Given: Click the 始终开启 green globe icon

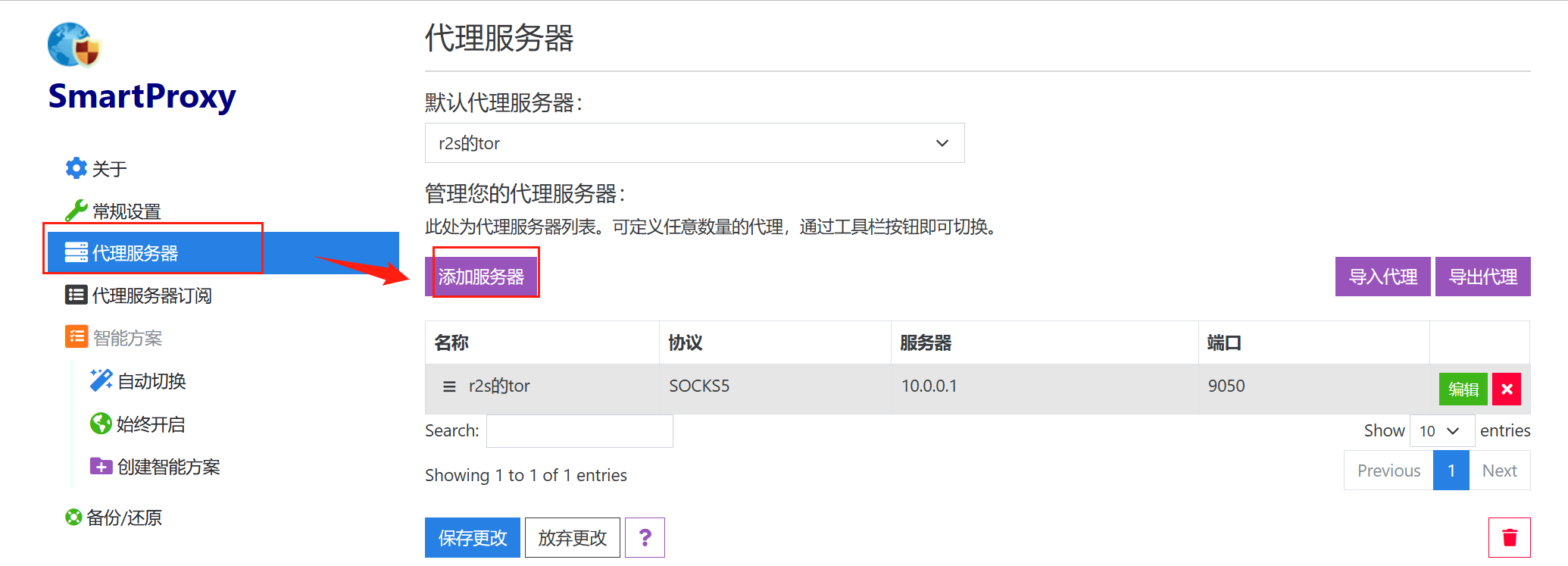Looking at the screenshot, I should pyautogui.click(x=101, y=424).
